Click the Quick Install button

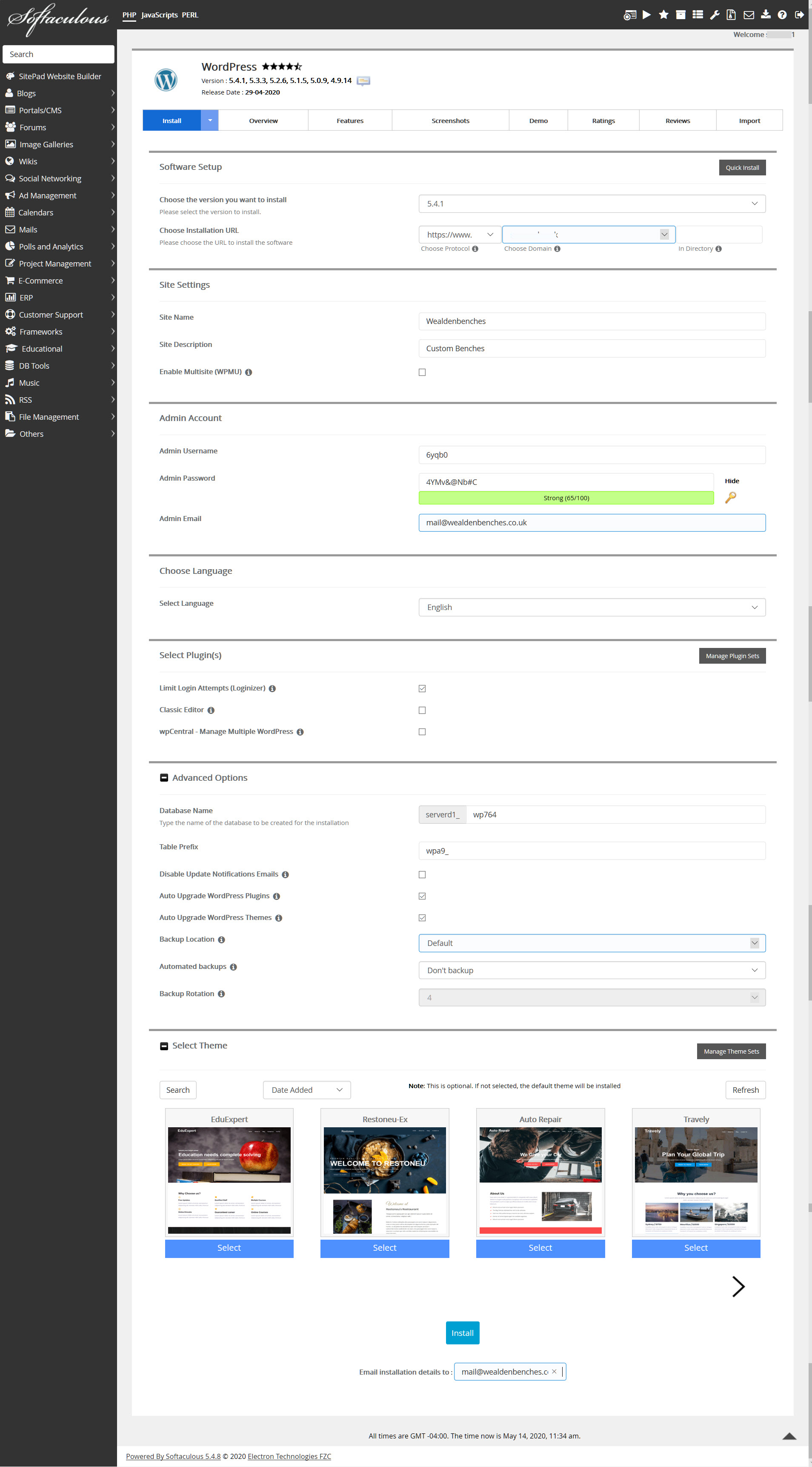tap(741, 167)
